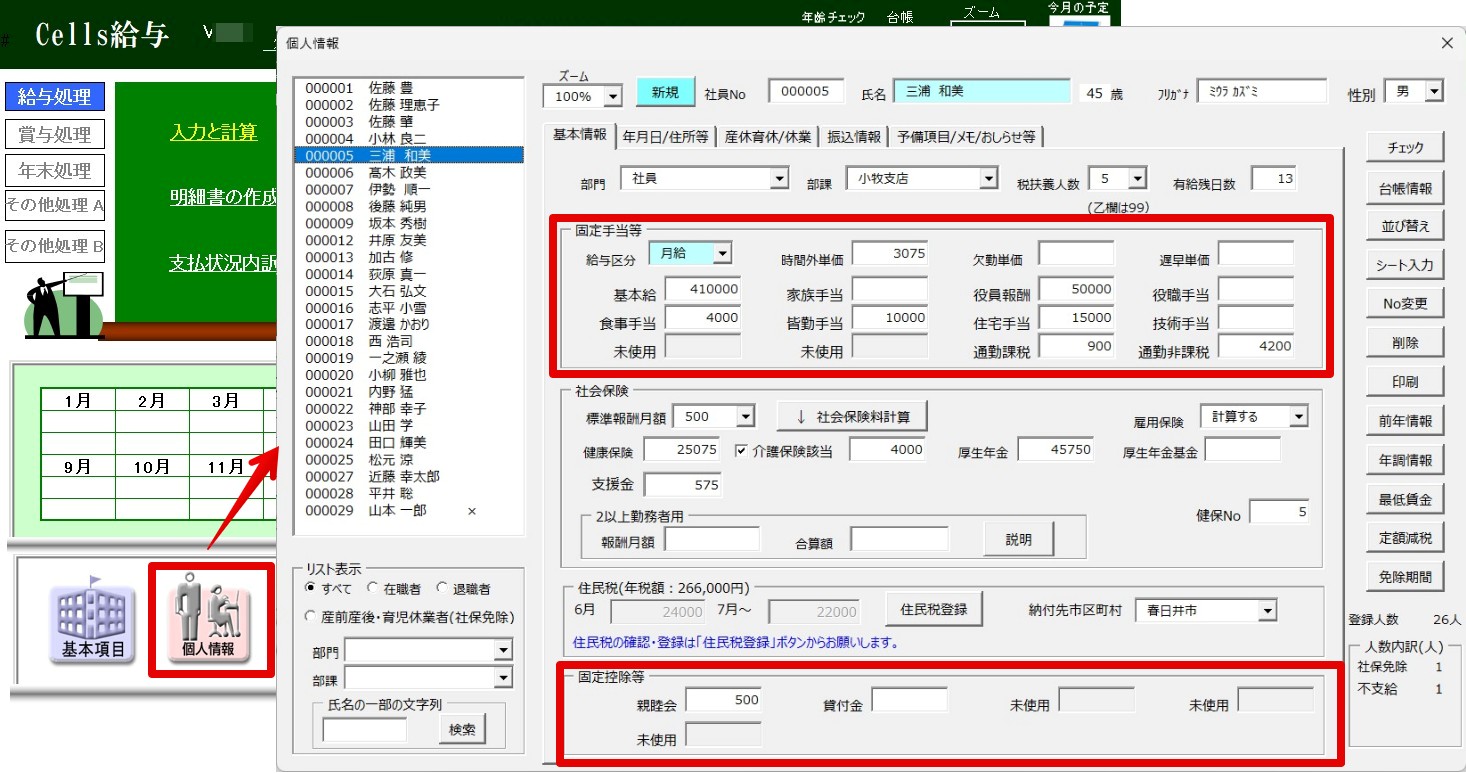
Task: Click the 最低賃金 button
Action: pyautogui.click(x=1405, y=499)
